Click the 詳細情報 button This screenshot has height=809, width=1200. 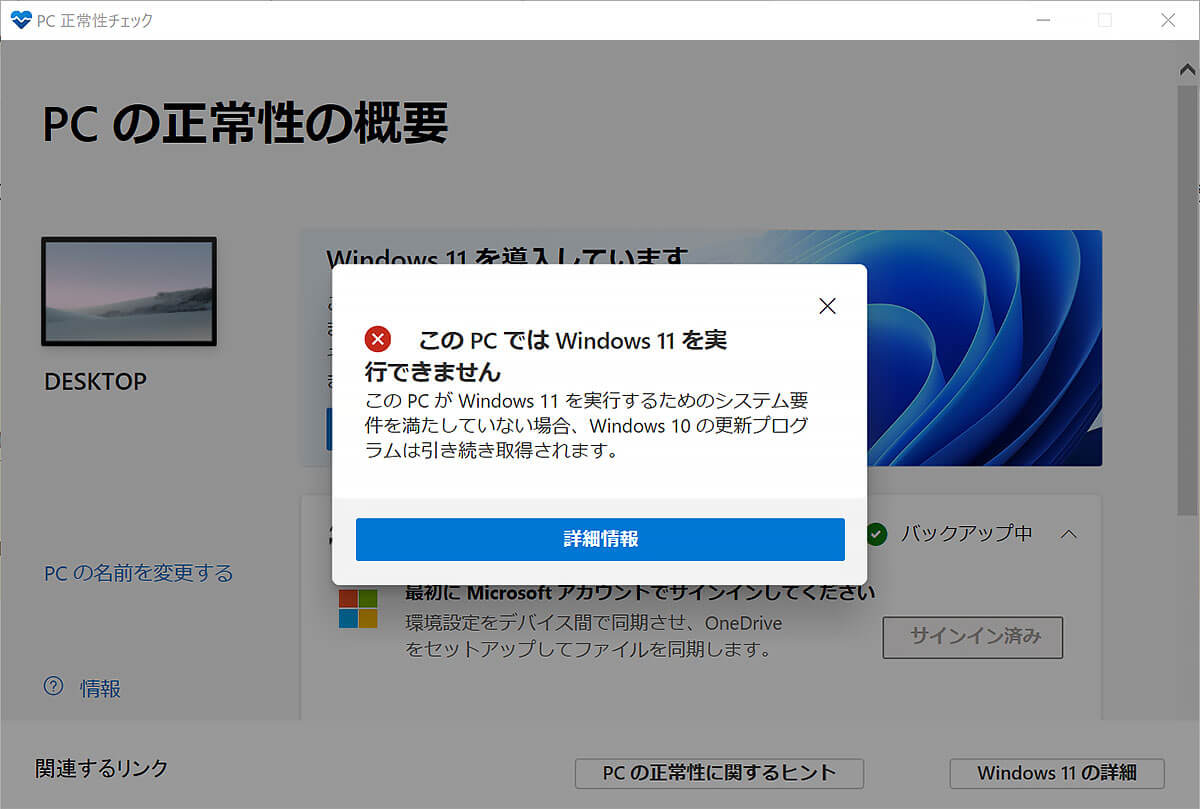pyautogui.click(x=600, y=539)
